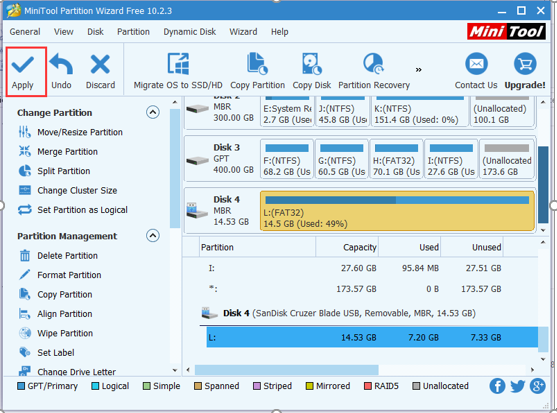This screenshot has width=557, height=413.
Task: Click partition list scroll right arrow
Action: click(x=532, y=370)
